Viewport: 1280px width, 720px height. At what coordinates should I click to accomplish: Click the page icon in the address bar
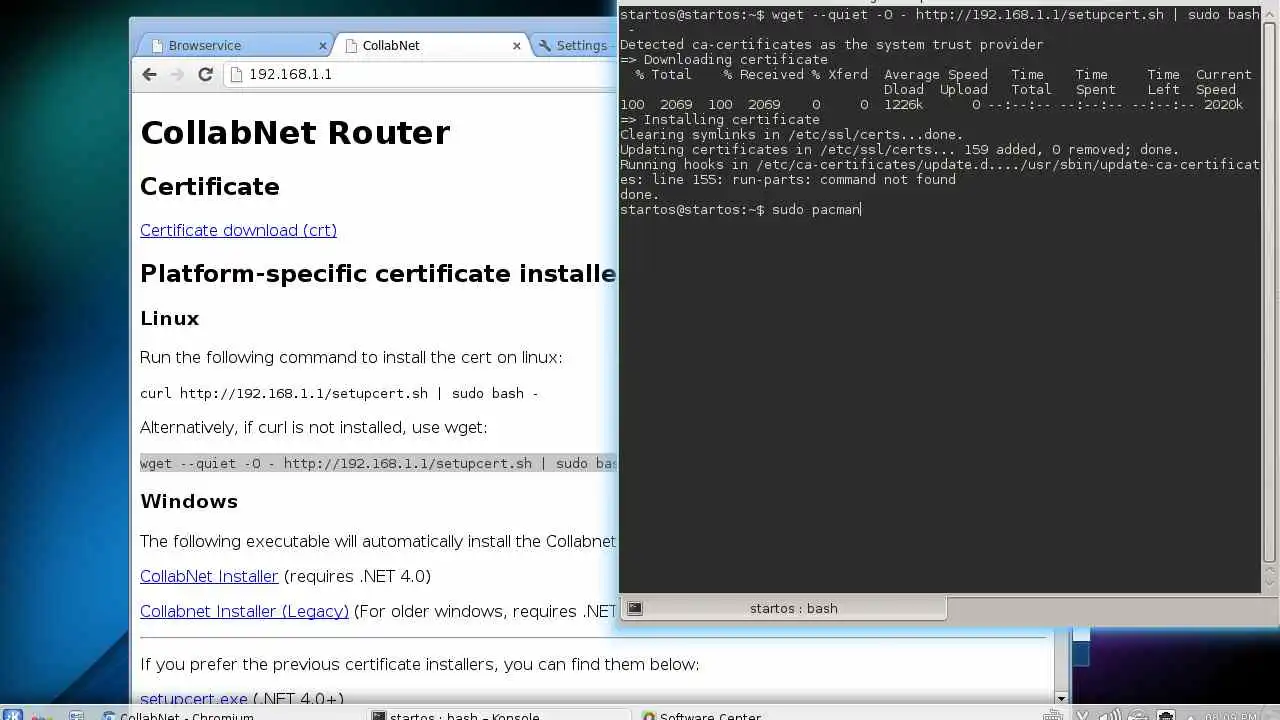236,74
